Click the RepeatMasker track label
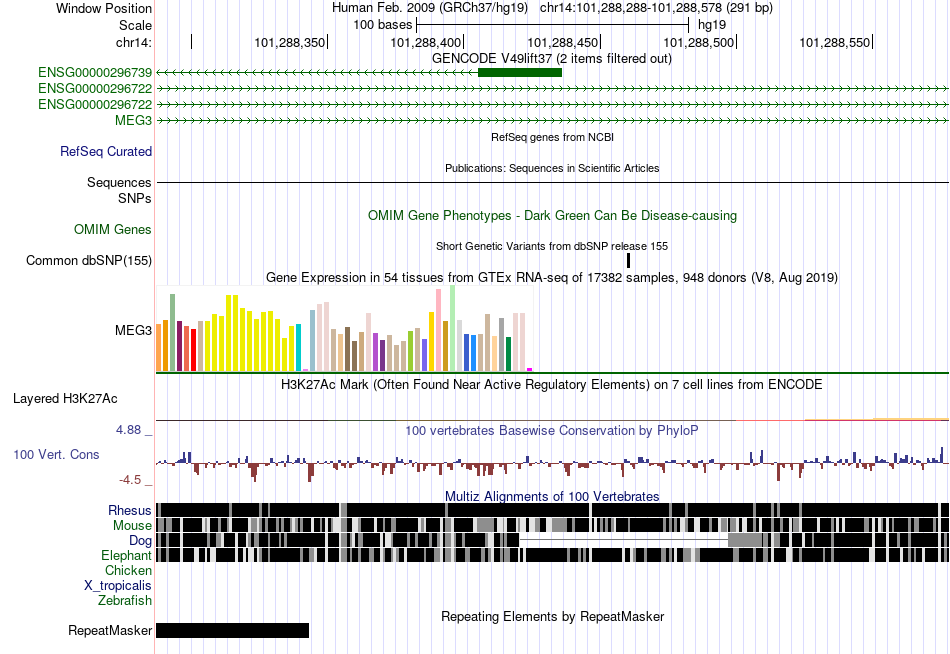950x654 pixels. click(110, 631)
